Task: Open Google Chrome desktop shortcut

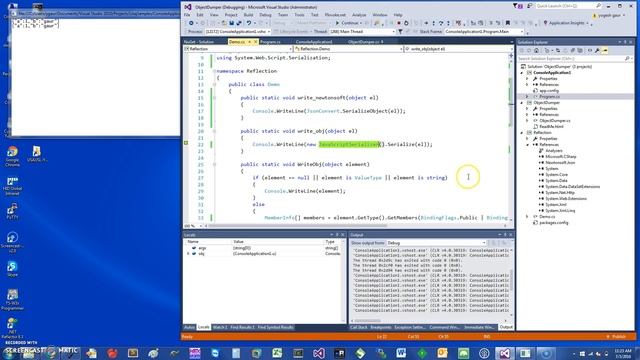Action: (12, 156)
